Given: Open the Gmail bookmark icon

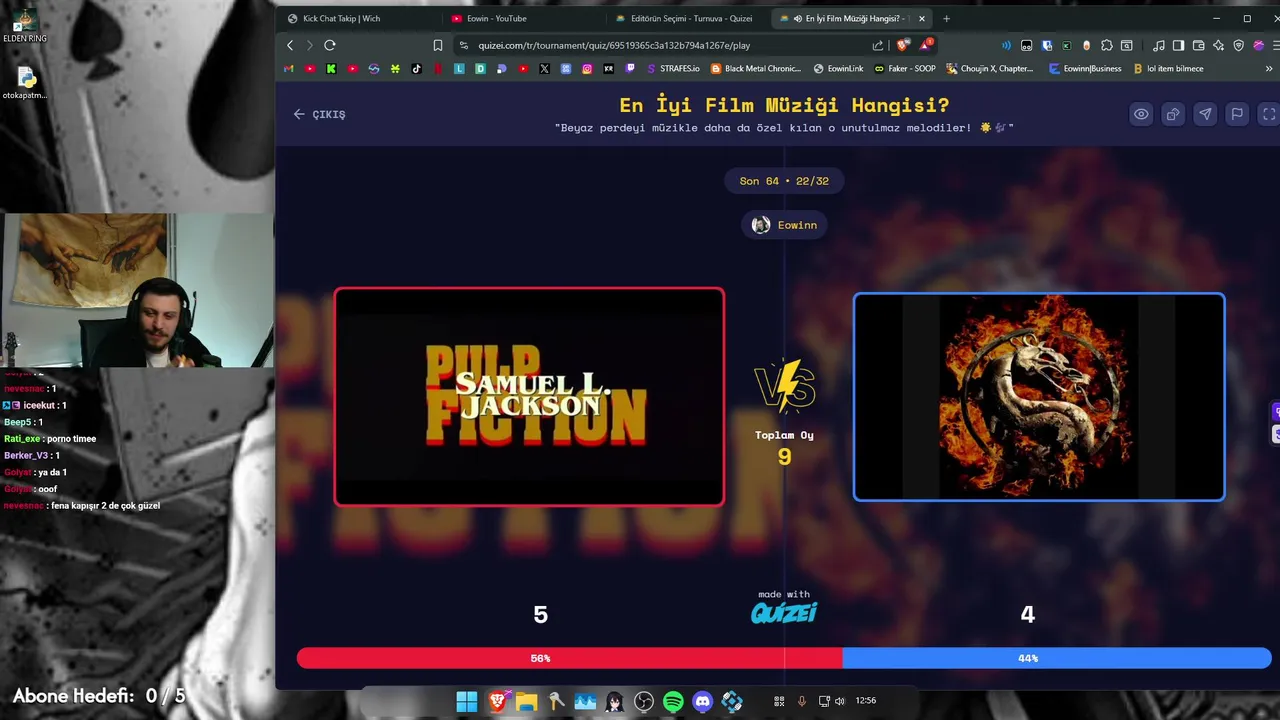Looking at the screenshot, I should point(289,69).
